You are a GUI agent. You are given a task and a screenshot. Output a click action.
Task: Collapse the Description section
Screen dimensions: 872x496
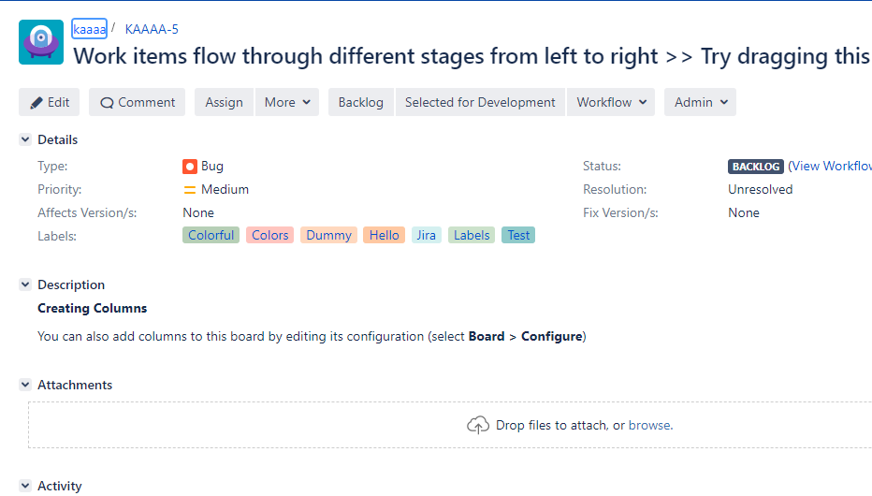pos(25,285)
